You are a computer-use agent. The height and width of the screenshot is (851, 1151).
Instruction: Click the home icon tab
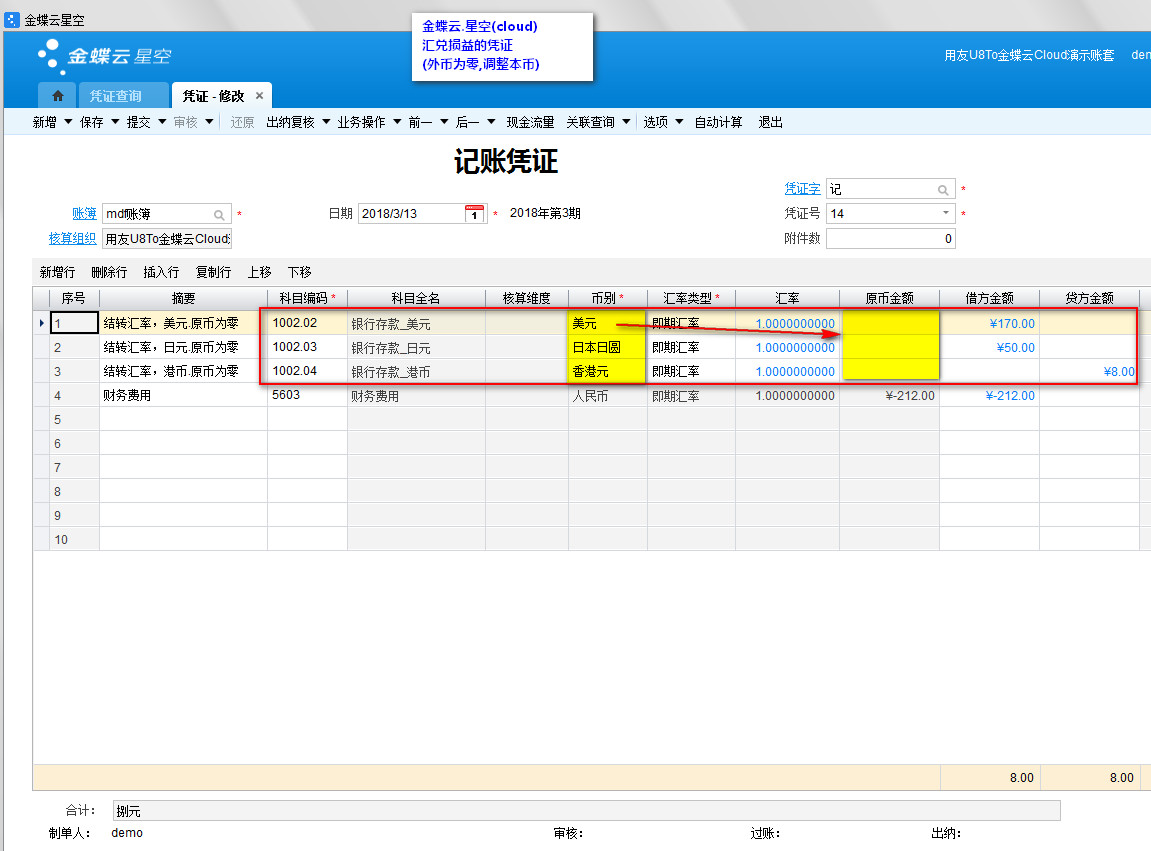click(57, 96)
